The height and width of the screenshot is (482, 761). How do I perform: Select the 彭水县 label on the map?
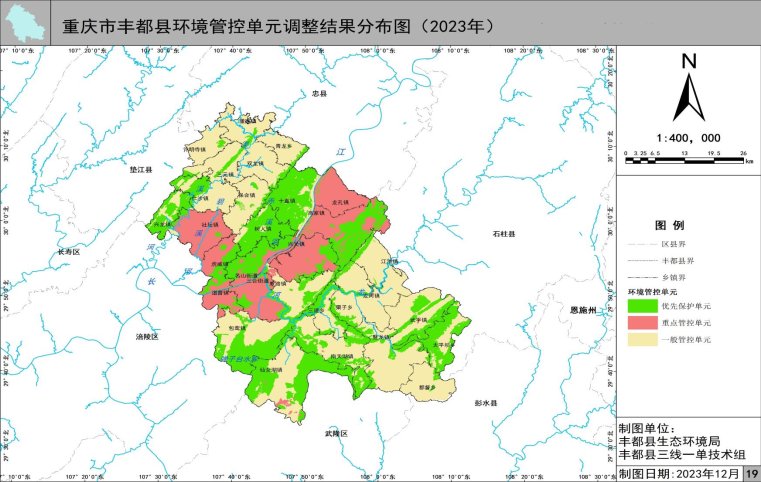(x=487, y=403)
